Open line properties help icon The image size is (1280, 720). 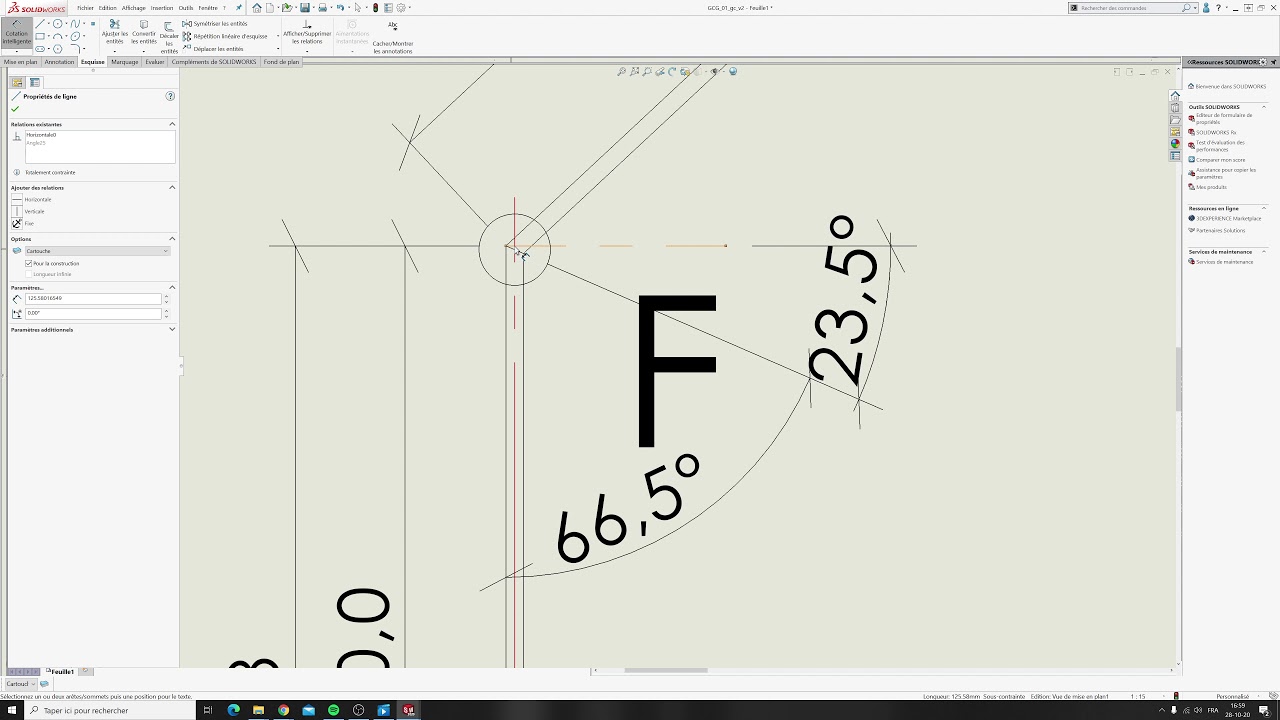tap(170, 96)
